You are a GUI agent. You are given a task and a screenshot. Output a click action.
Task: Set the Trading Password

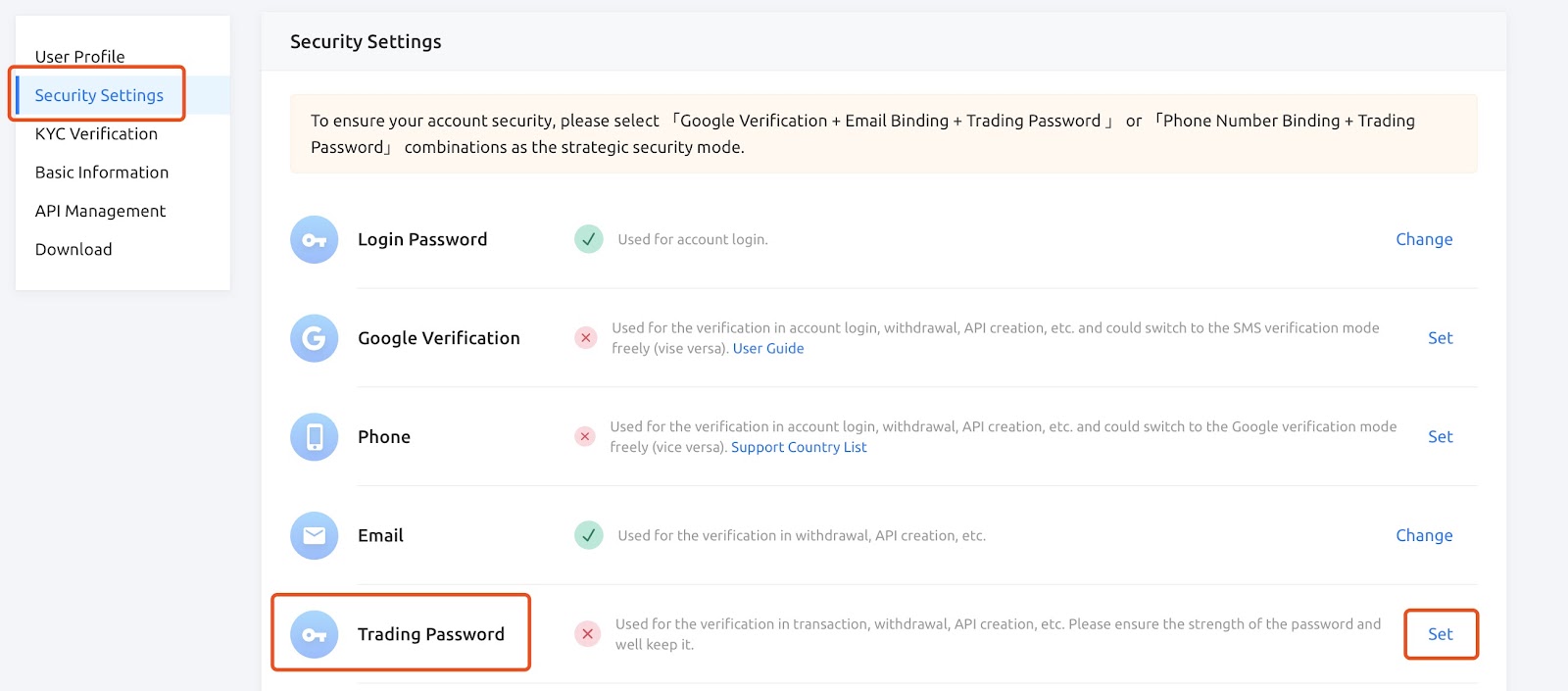click(1440, 634)
